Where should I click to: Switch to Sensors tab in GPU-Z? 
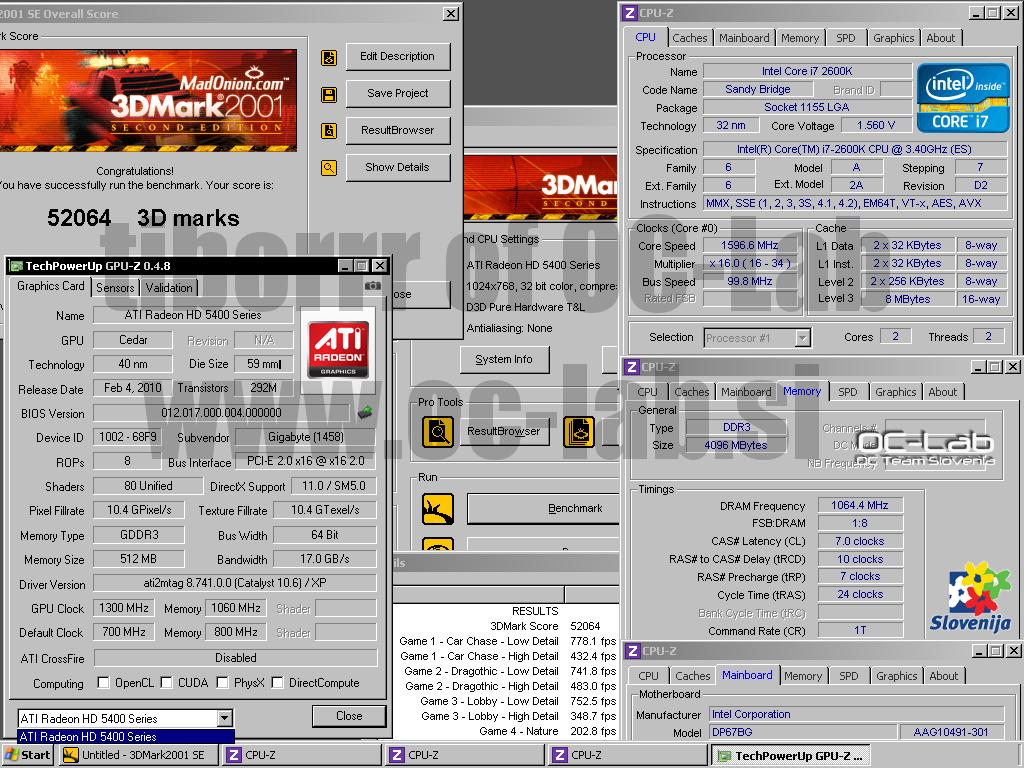pos(115,287)
